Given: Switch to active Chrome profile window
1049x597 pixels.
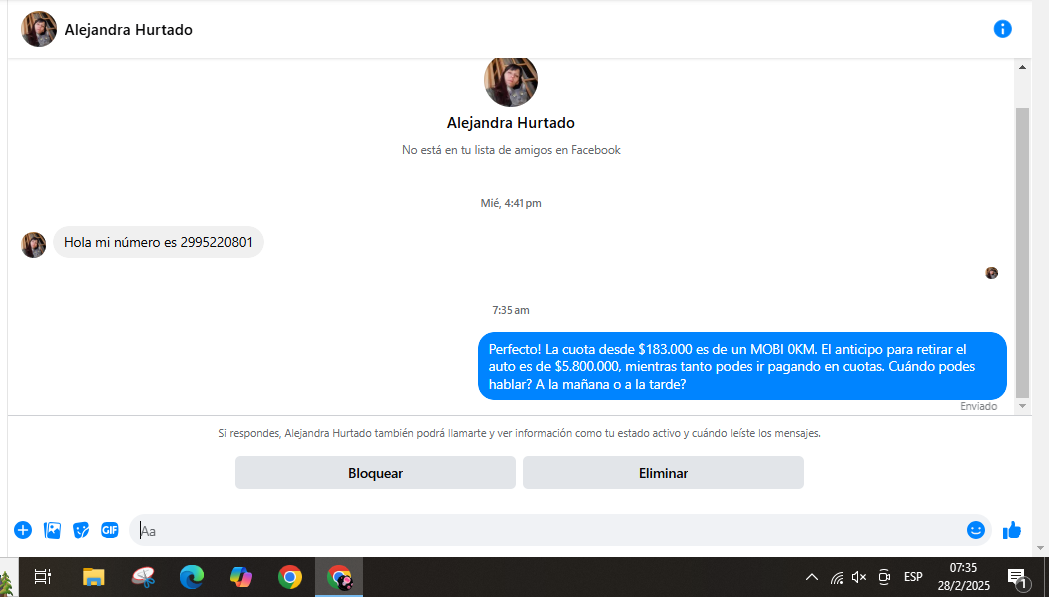Looking at the screenshot, I should click(339, 576).
